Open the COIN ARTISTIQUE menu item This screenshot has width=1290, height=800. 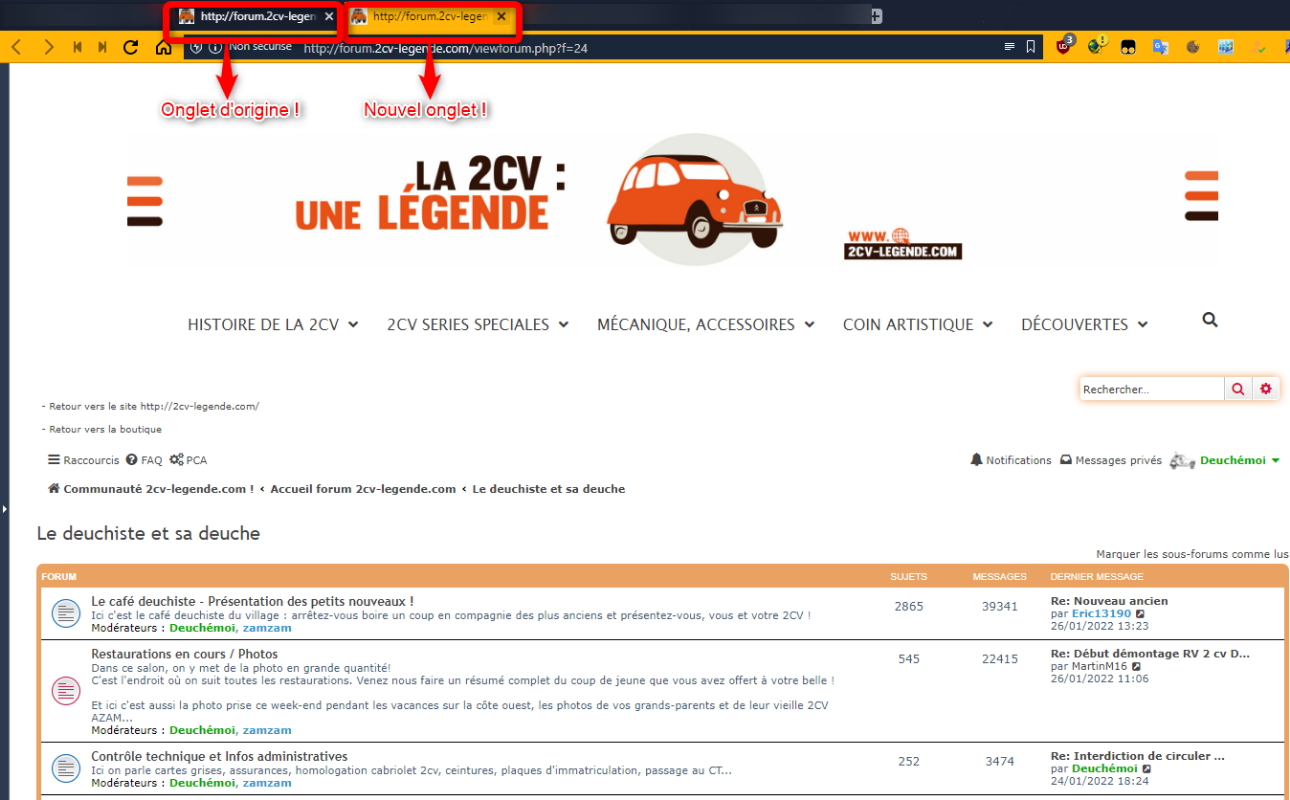point(917,325)
